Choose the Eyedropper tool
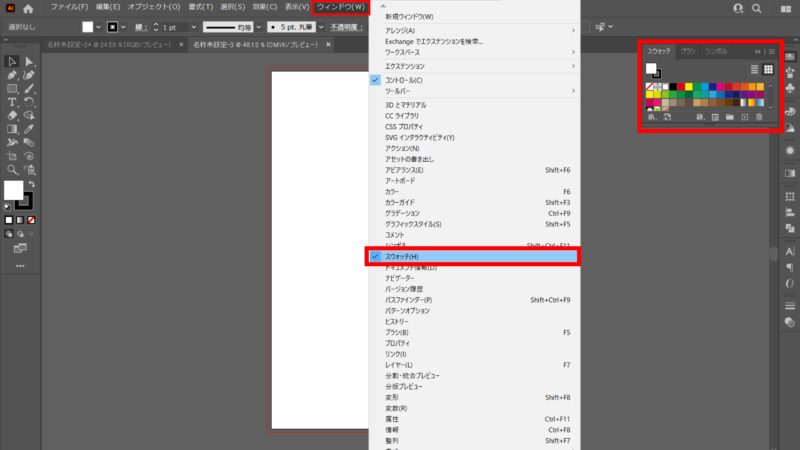The image size is (800, 450). pyautogui.click(x=29, y=129)
